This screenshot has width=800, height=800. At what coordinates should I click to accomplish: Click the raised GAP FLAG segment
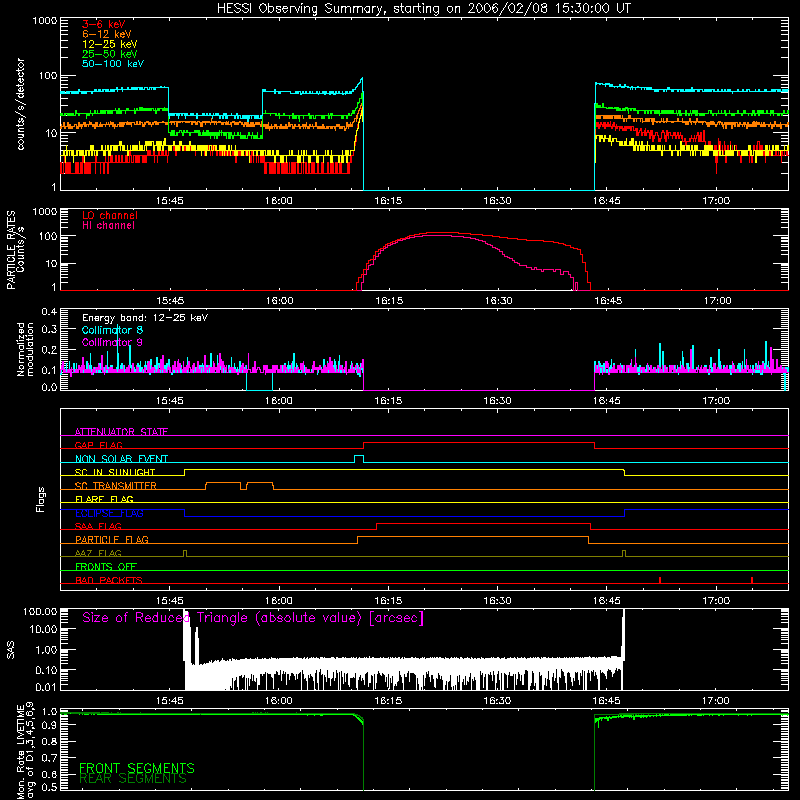tap(479, 443)
